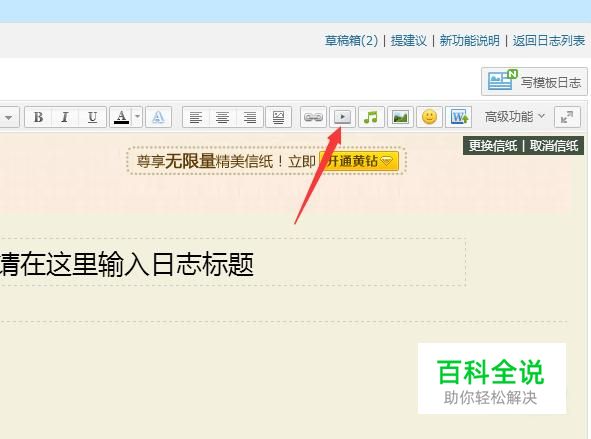The height and width of the screenshot is (439, 591).
Task: Open the partially visible font dropdown arrow
Action: 8,118
